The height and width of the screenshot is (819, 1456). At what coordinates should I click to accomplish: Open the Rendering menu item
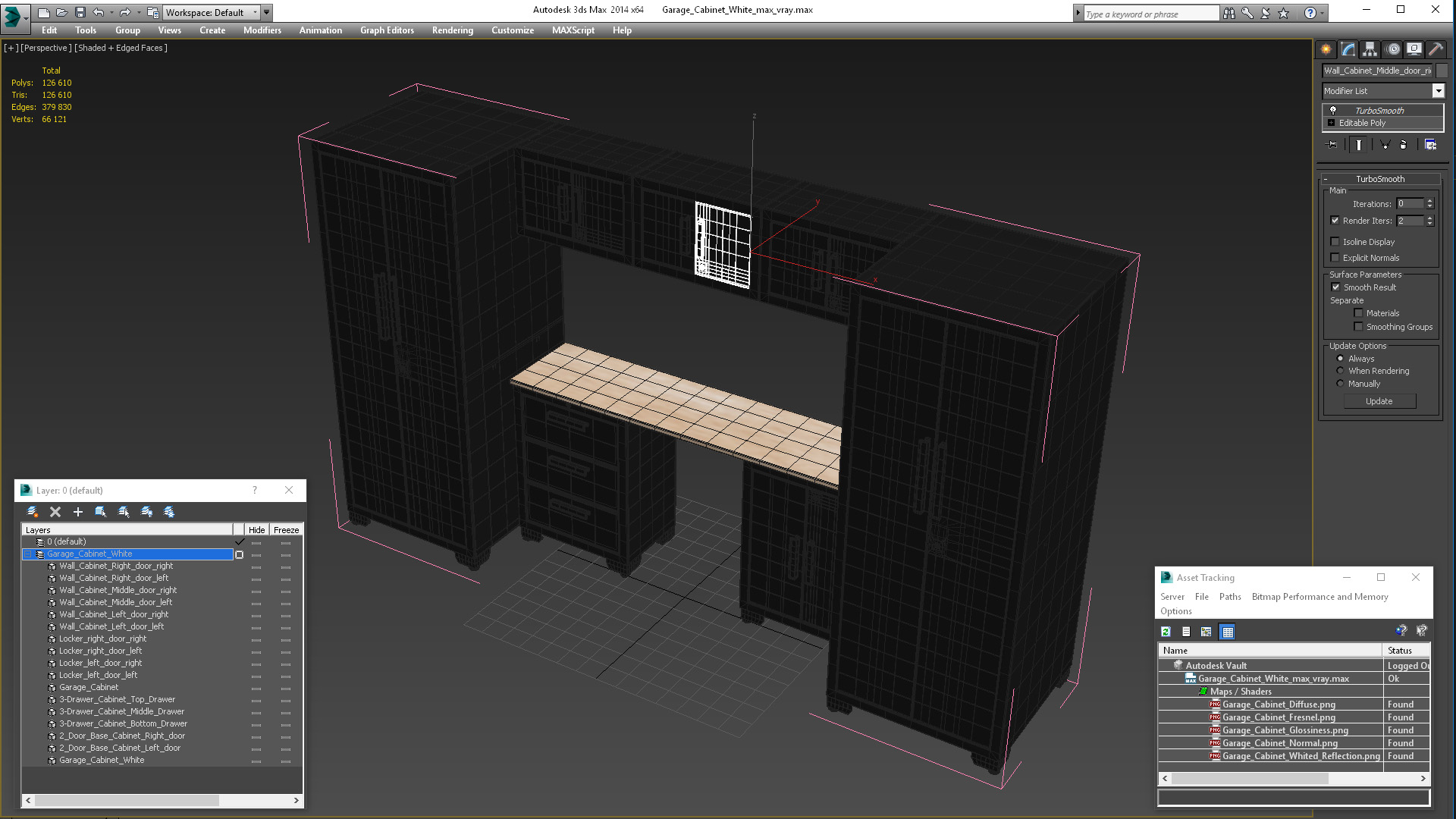[x=452, y=30]
